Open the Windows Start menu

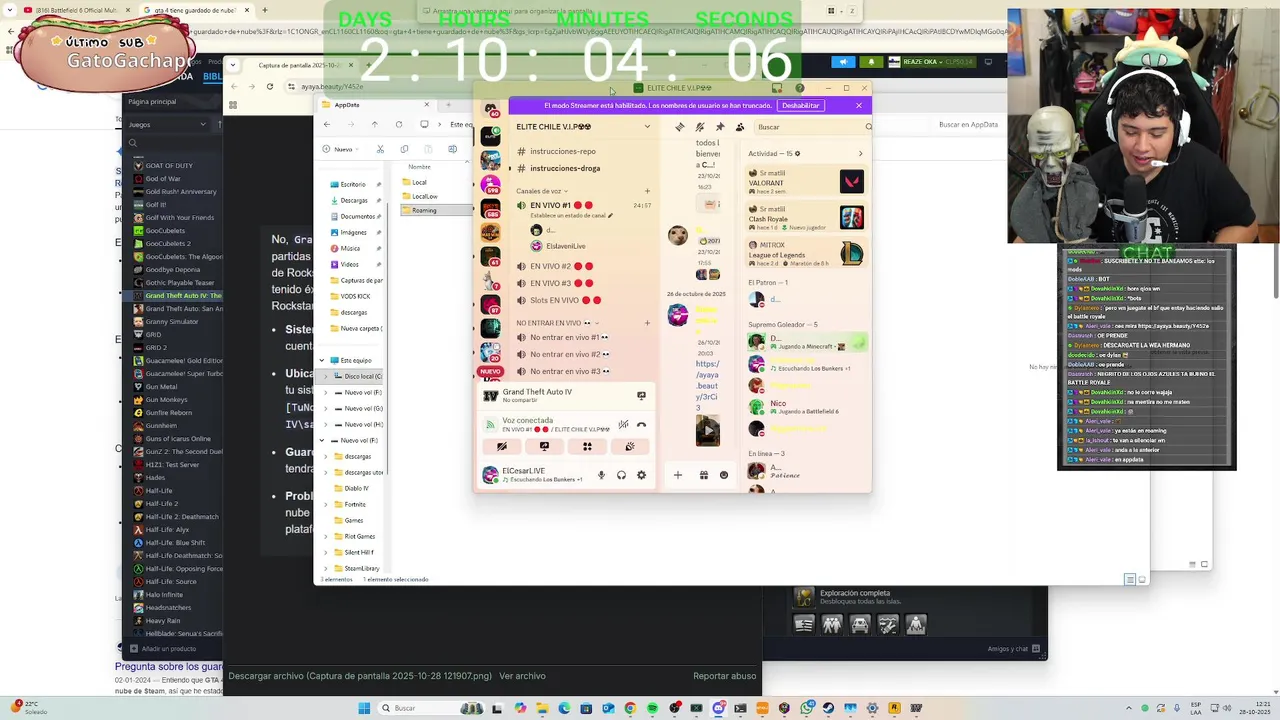click(364, 708)
